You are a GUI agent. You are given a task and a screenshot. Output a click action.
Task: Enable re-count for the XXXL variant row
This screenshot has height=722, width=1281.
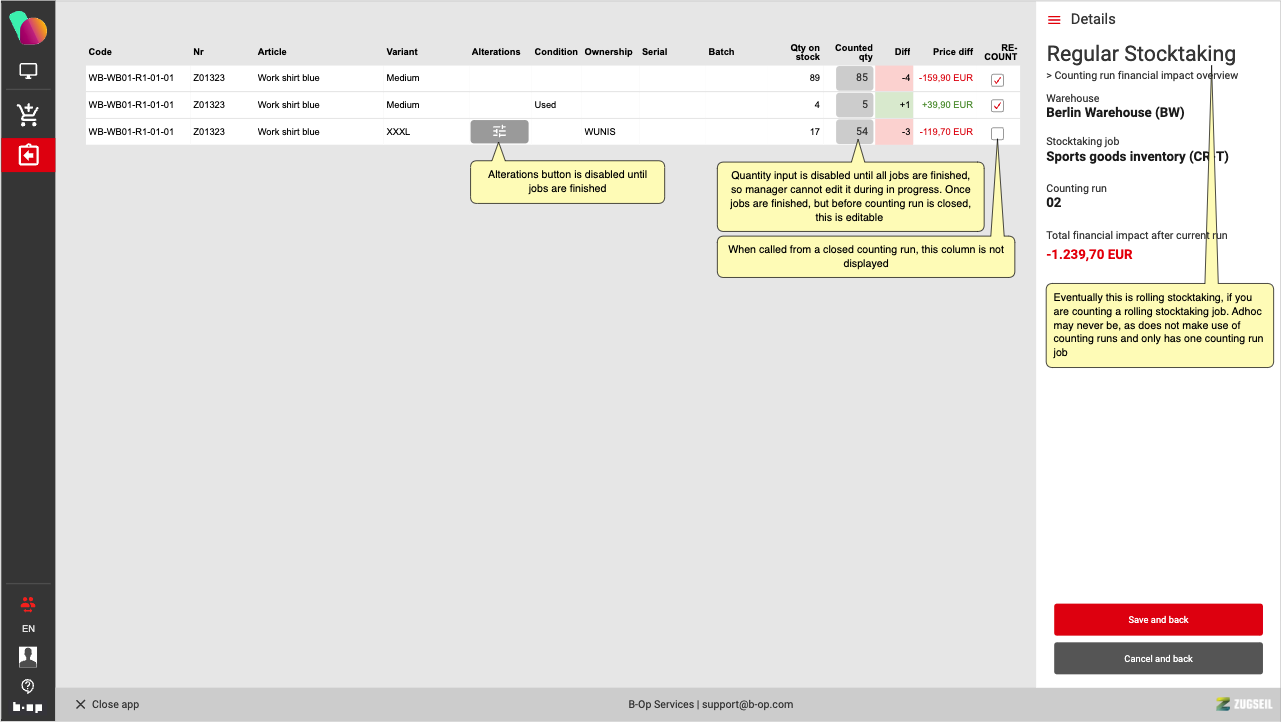(997, 133)
